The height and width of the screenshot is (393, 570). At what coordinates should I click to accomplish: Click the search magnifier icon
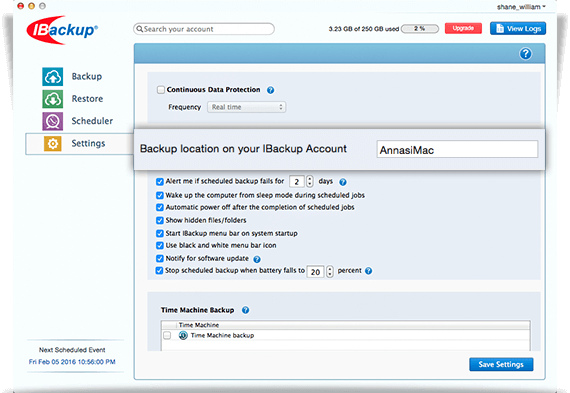point(140,29)
